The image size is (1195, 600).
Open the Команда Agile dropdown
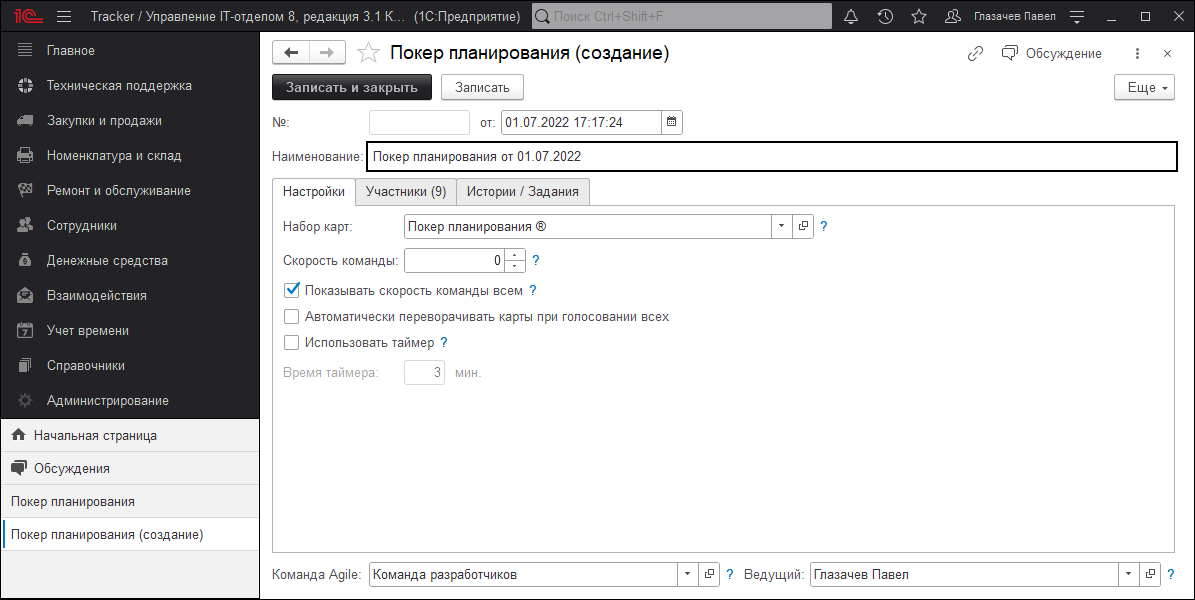687,574
